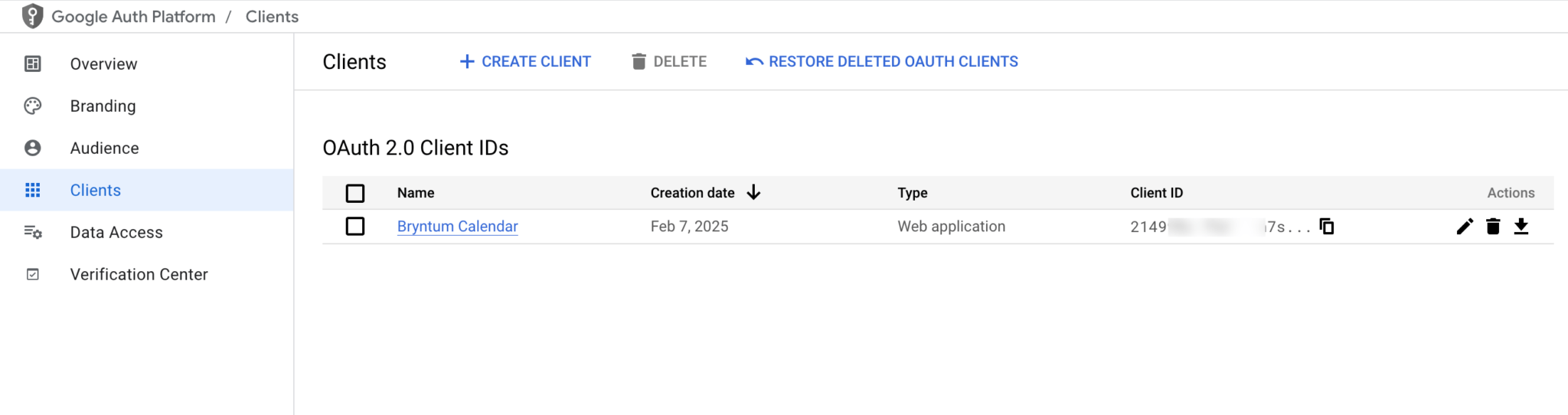Click the Branding palette icon

pyautogui.click(x=33, y=106)
